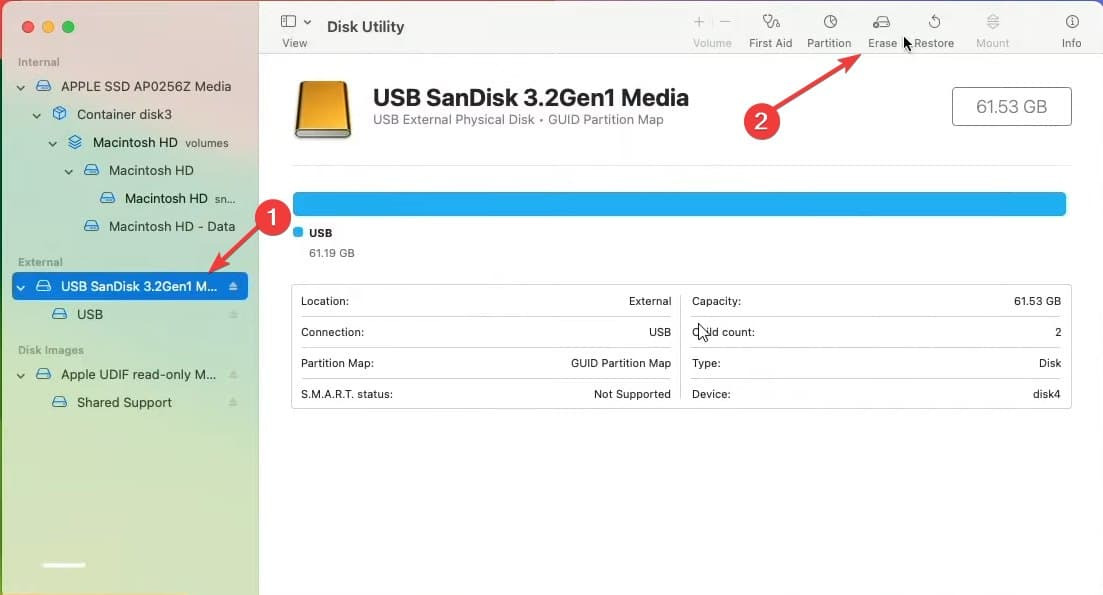Mount the selected volume
The image size is (1103, 595).
(991, 27)
